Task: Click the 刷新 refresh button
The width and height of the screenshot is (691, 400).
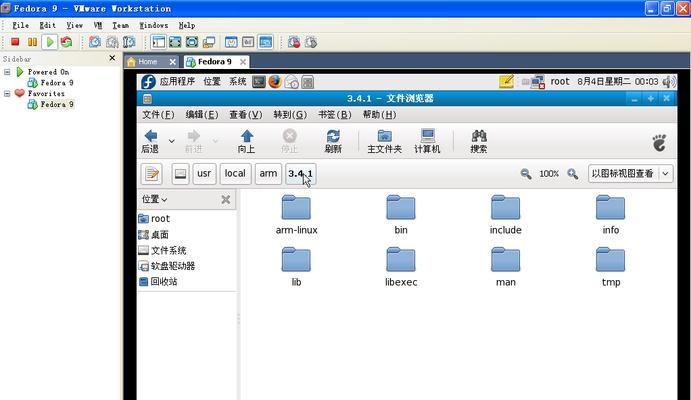Action: pyautogui.click(x=333, y=141)
